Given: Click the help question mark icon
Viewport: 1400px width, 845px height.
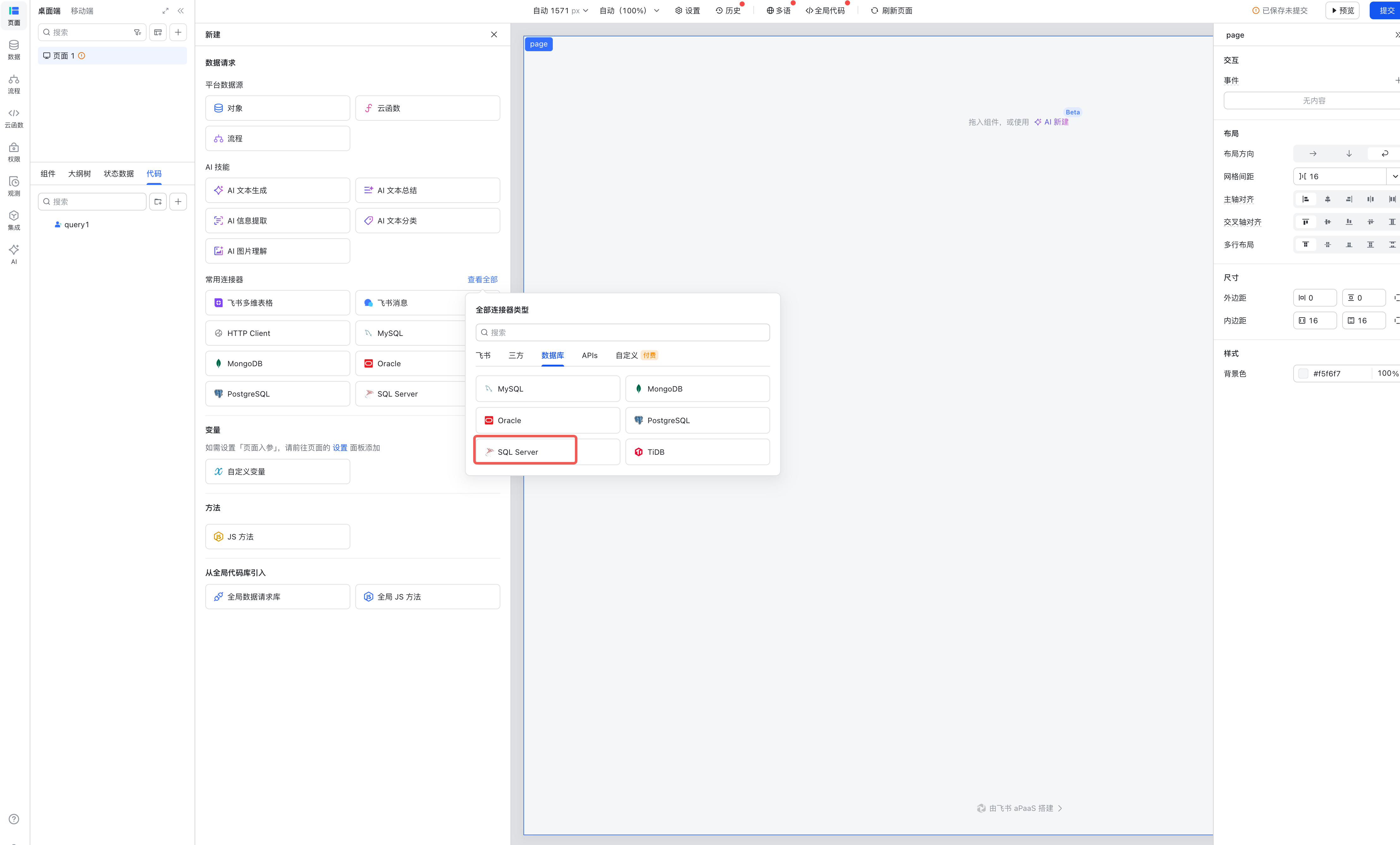Looking at the screenshot, I should (14, 819).
